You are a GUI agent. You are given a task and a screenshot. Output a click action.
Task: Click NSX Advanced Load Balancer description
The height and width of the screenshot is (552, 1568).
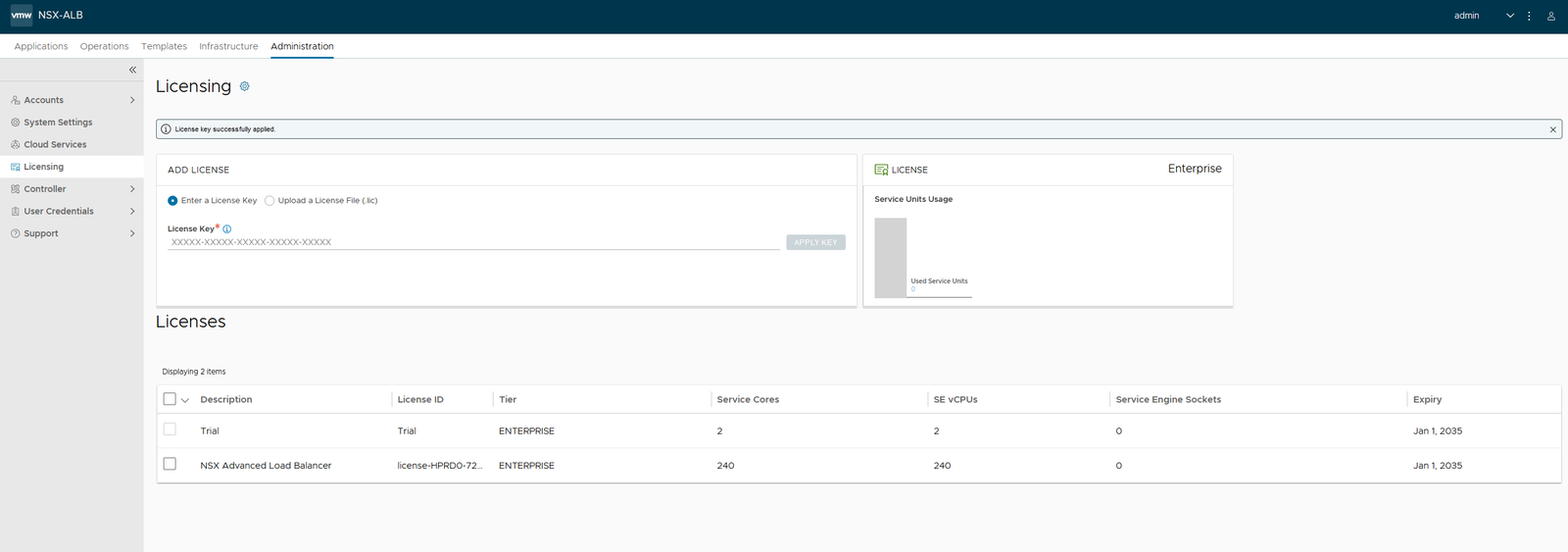[266, 466]
